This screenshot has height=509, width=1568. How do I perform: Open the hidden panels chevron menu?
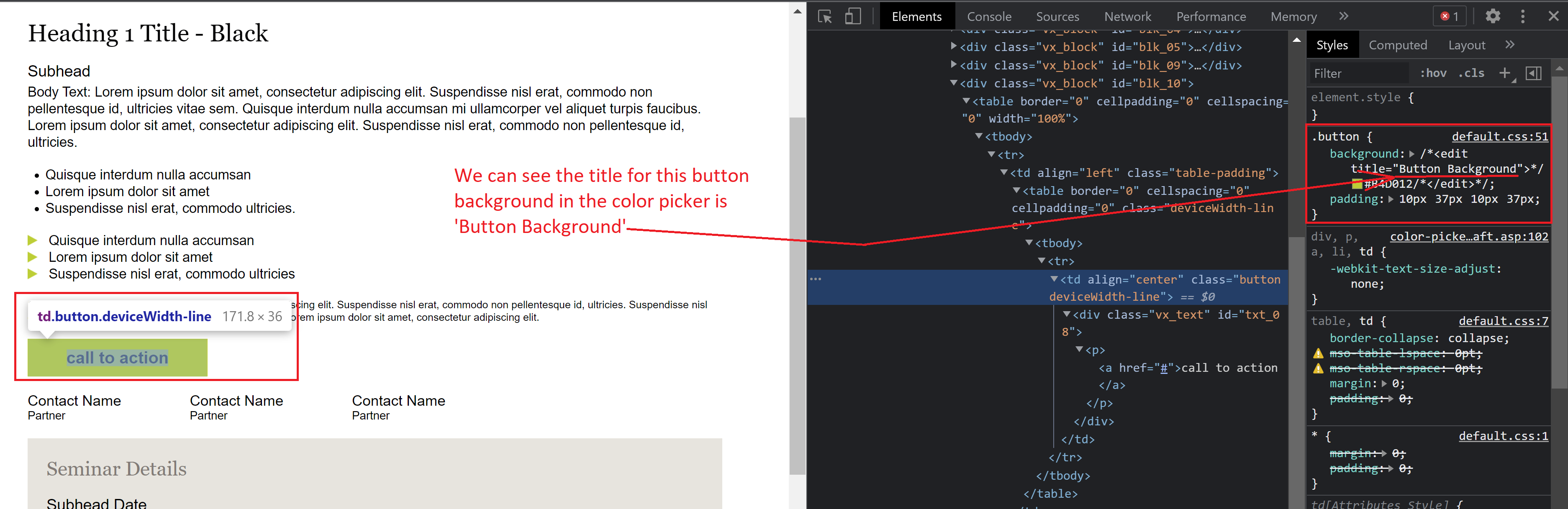(1344, 16)
